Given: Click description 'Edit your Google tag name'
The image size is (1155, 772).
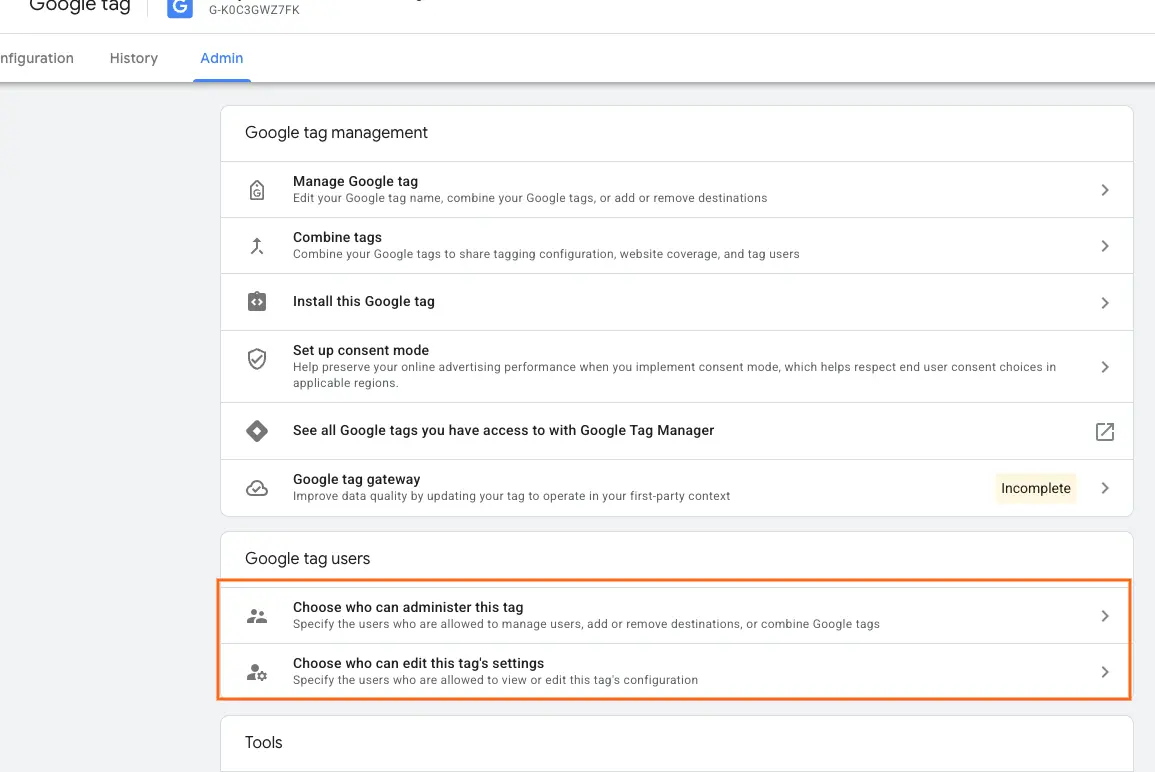Looking at the screenshot, I should coord(530,198).
